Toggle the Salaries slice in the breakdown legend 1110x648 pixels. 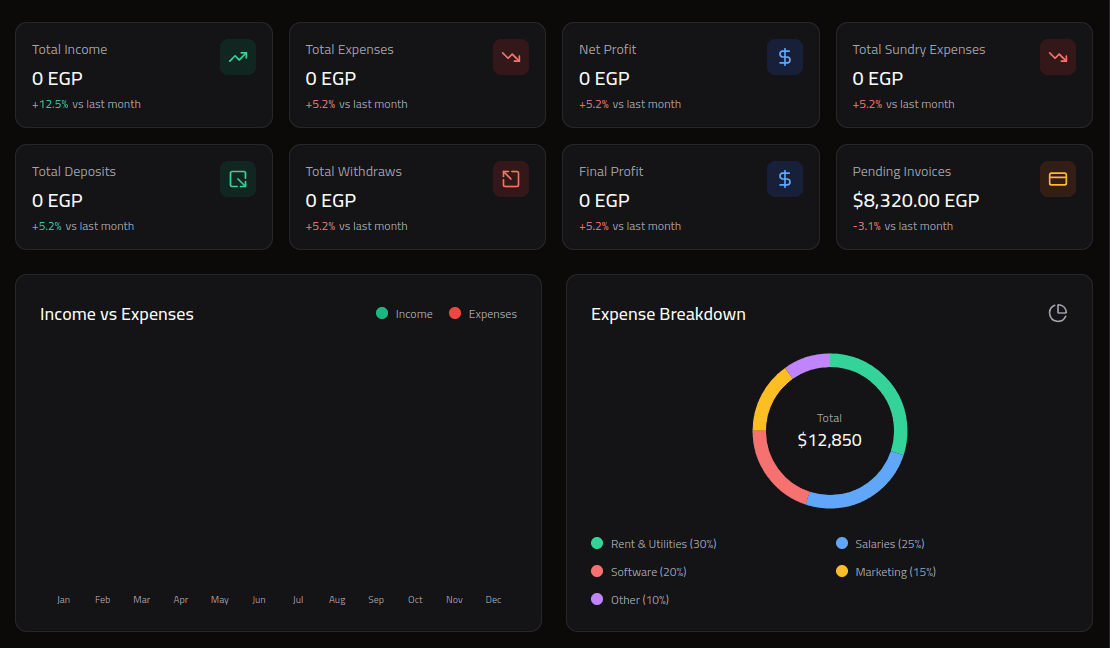pyautogui.click(x=879, y=543)
